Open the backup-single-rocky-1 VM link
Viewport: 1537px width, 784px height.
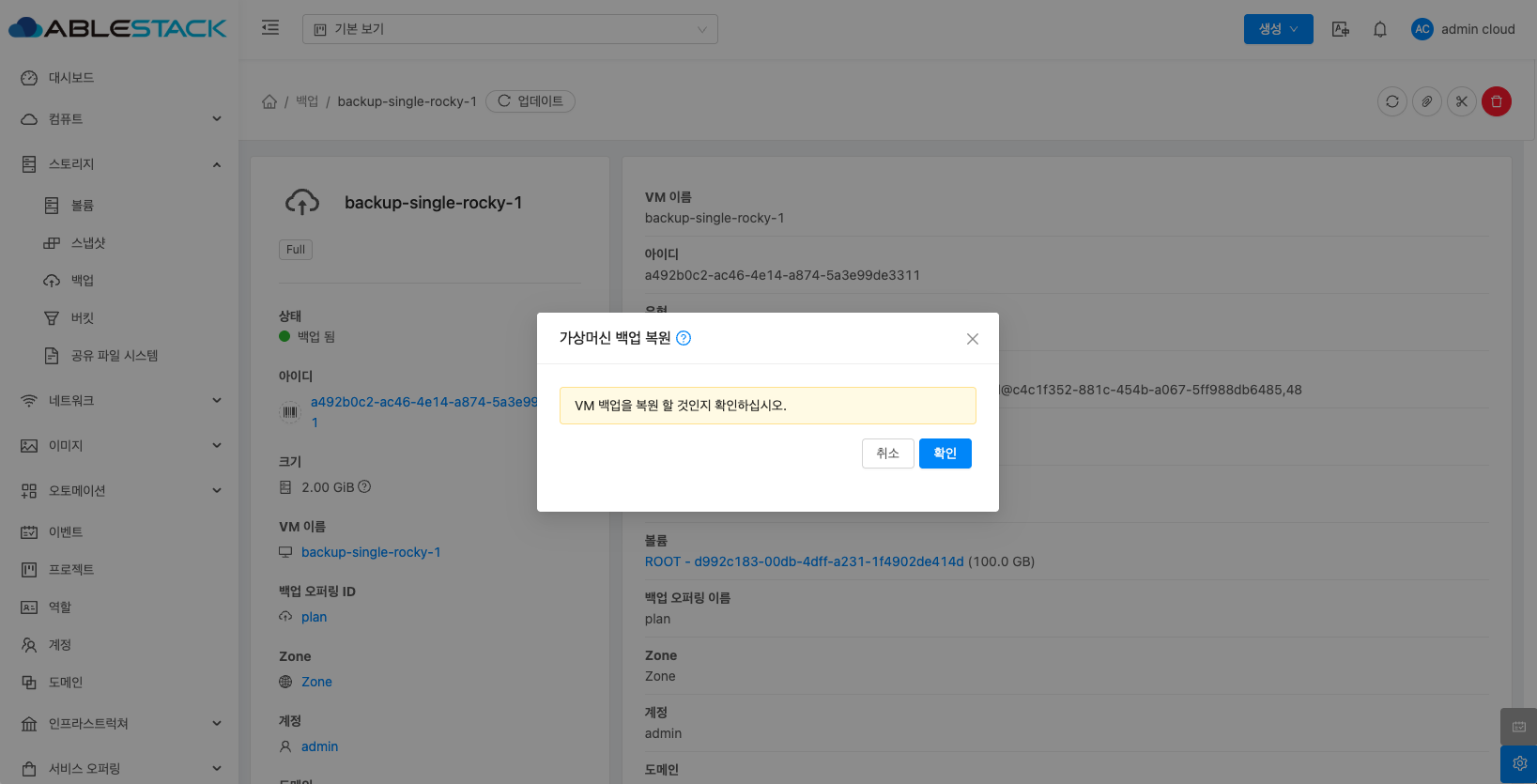pyautogui.click(x=371, y=552)
